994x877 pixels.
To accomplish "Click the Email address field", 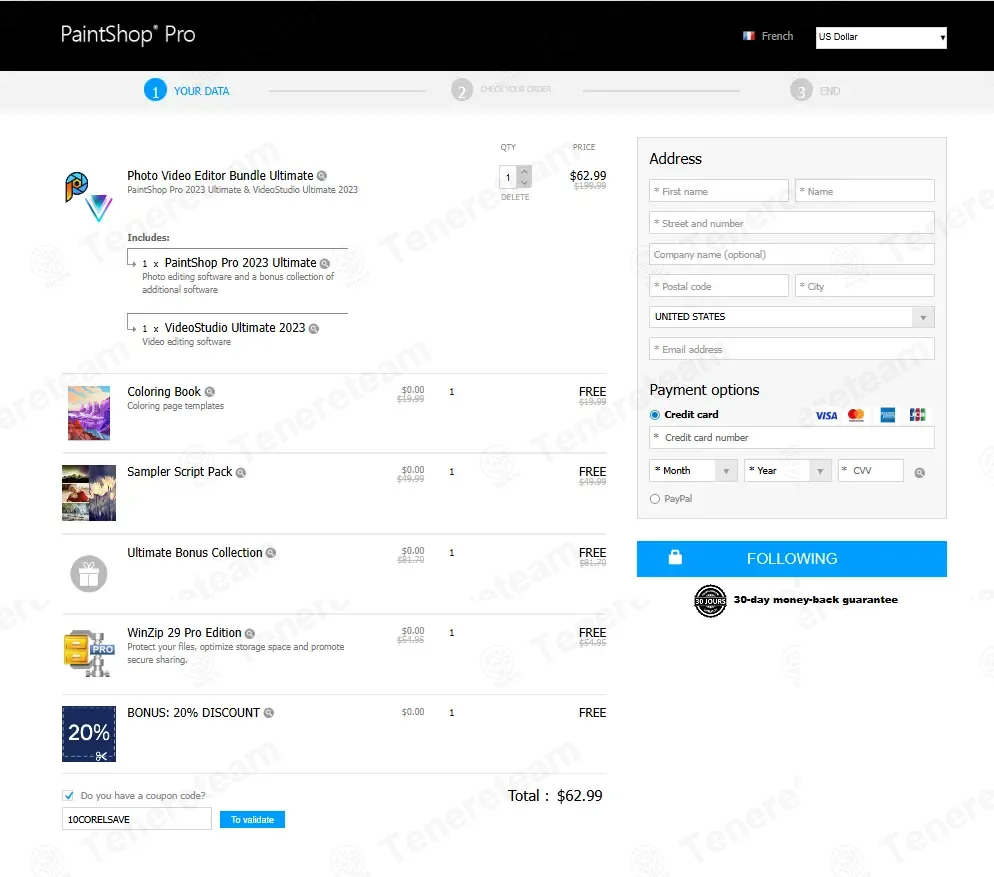I will tap(791, 349).
